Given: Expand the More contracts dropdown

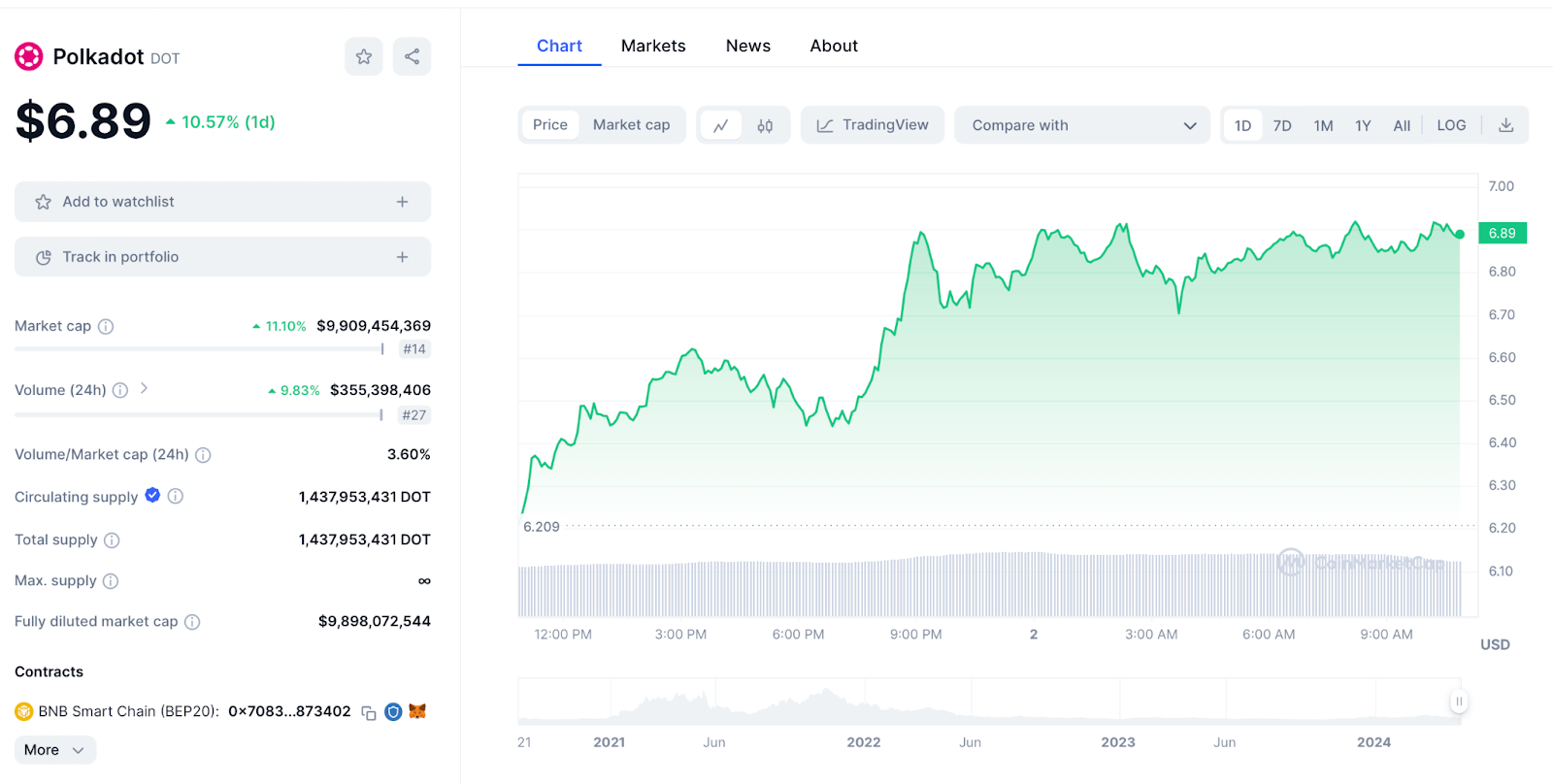Looking at the screenshot, I should 55,750.
